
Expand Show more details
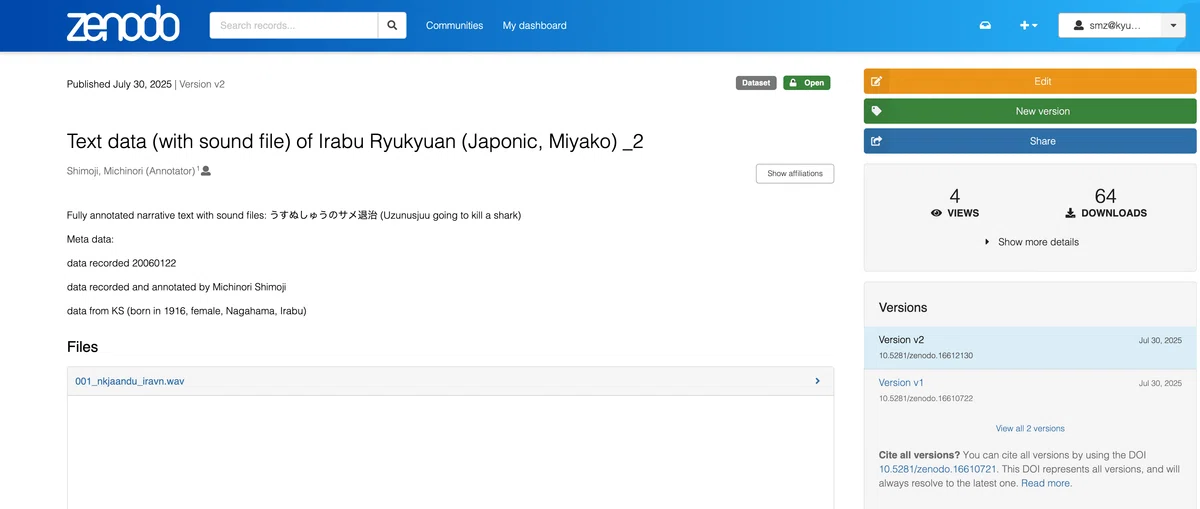pyautogui.click(x=1031, y=242)
